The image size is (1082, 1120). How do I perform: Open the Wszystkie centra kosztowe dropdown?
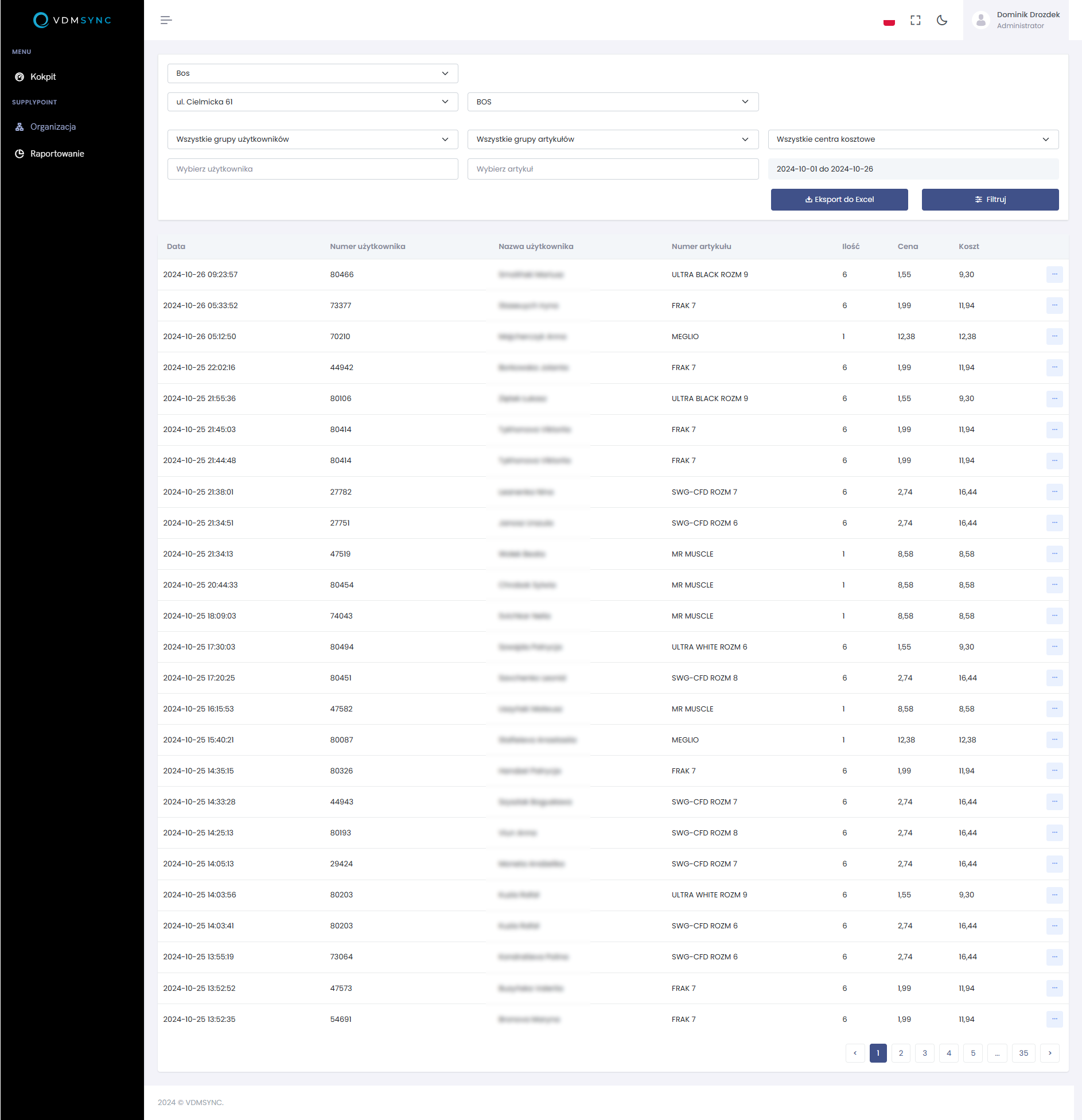913,139
